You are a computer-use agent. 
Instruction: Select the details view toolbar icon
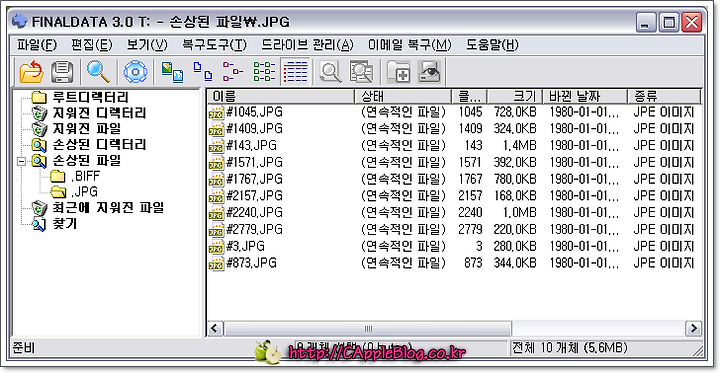click(295, 72)
